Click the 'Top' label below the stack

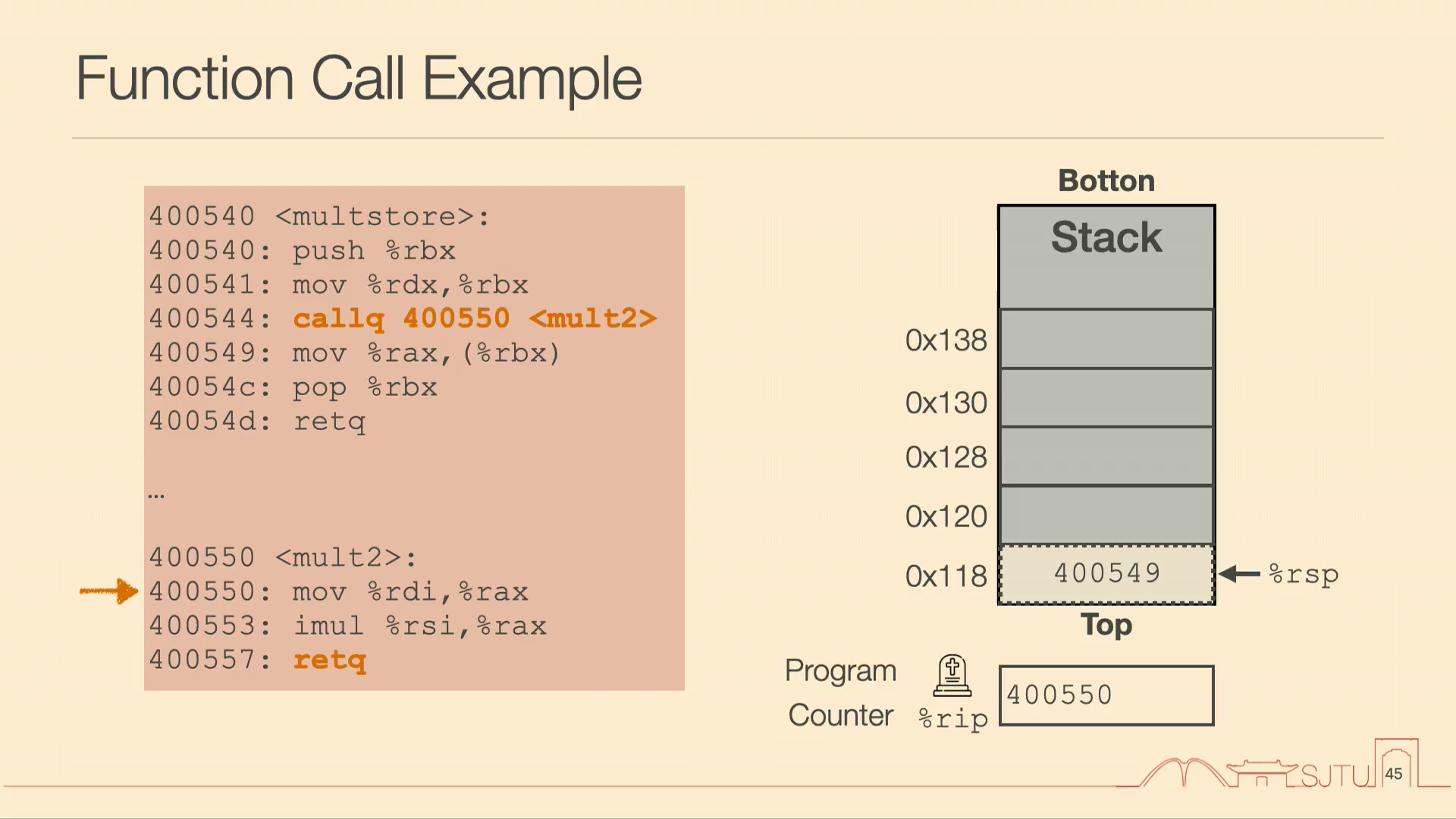[1106, 625]
